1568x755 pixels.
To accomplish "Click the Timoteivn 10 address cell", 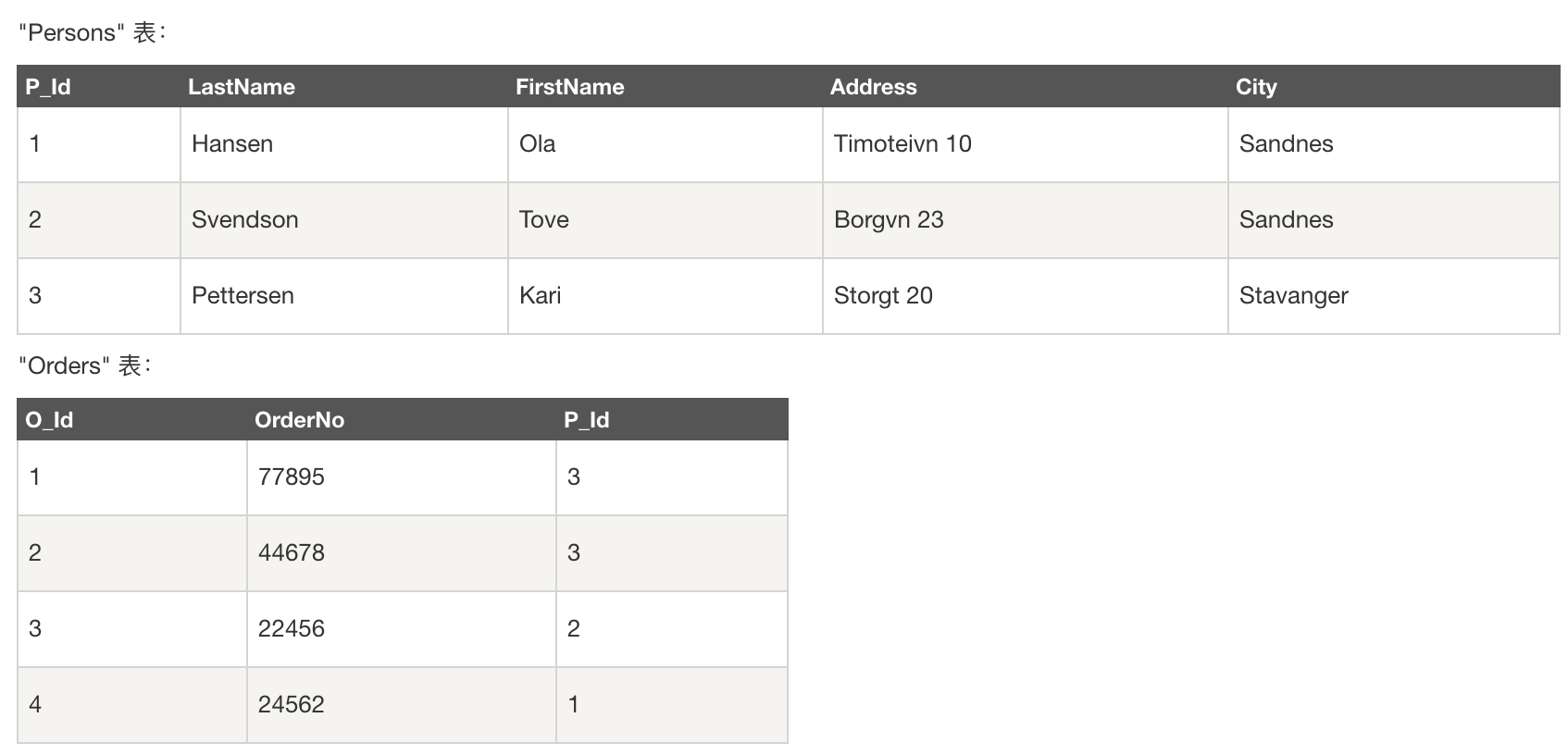I will (x=902, y=144).
